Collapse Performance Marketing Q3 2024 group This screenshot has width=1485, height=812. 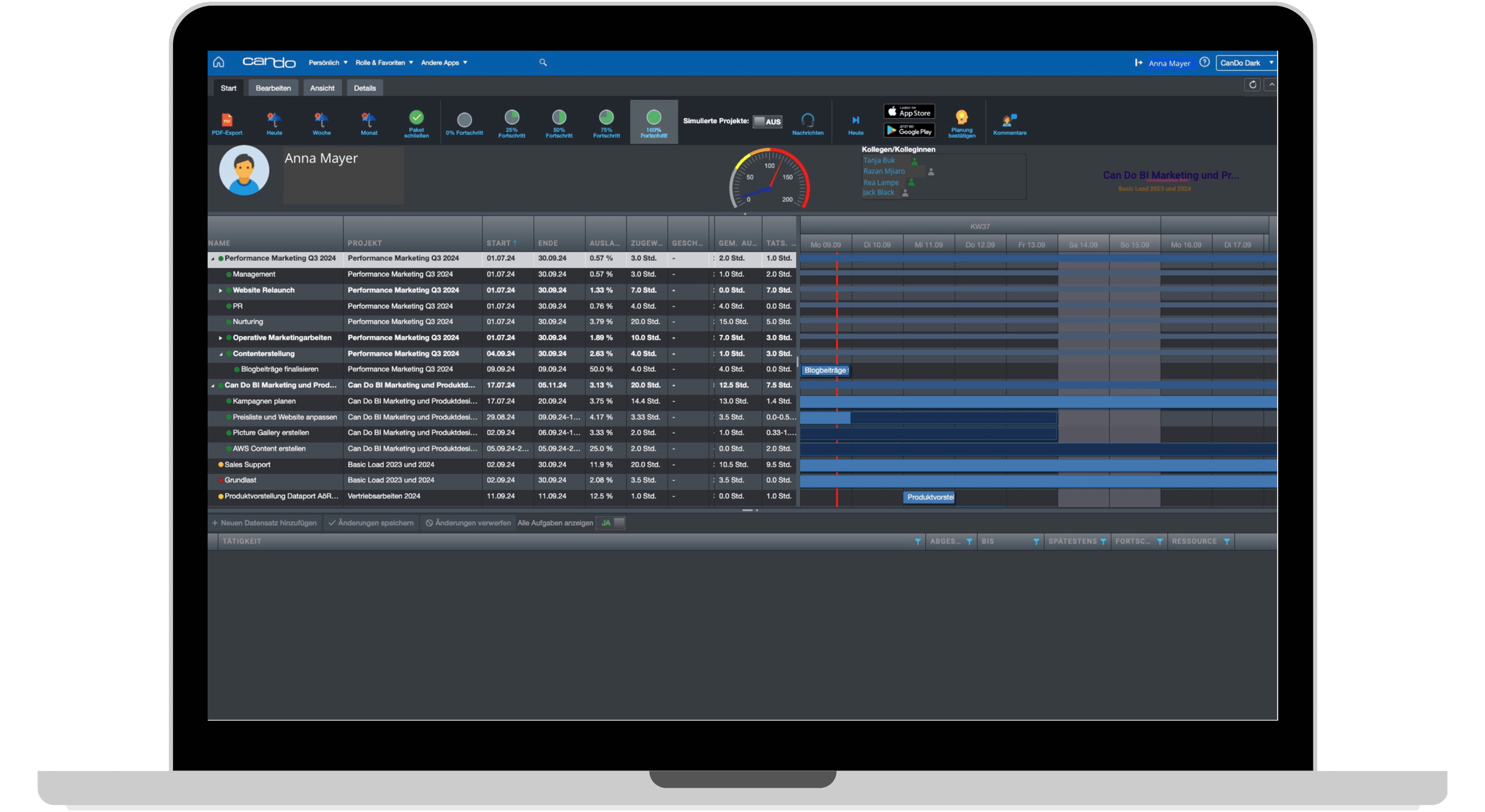(x=213, y=258)
